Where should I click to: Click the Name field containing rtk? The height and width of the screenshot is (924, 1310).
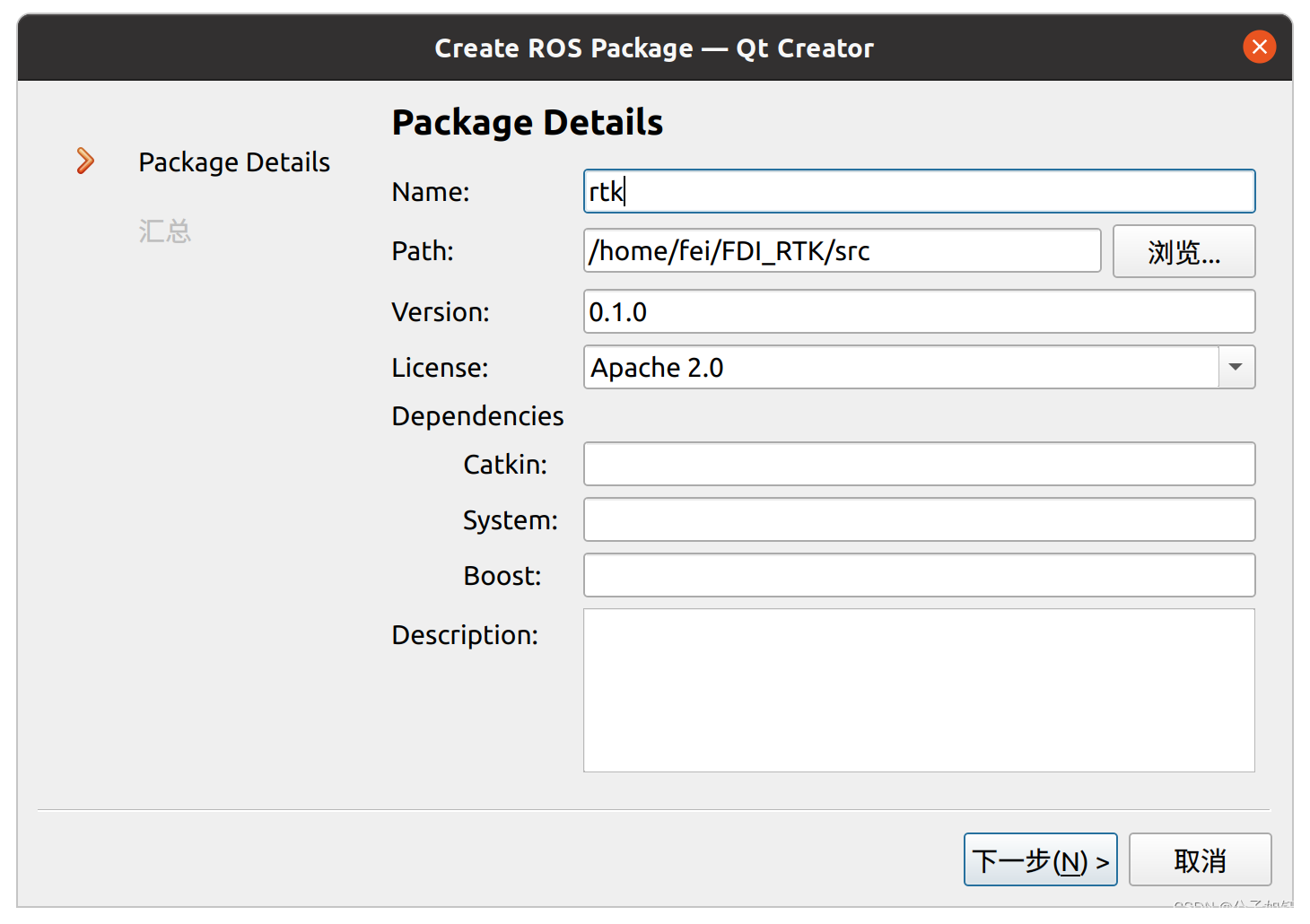(x=918, y=191)
